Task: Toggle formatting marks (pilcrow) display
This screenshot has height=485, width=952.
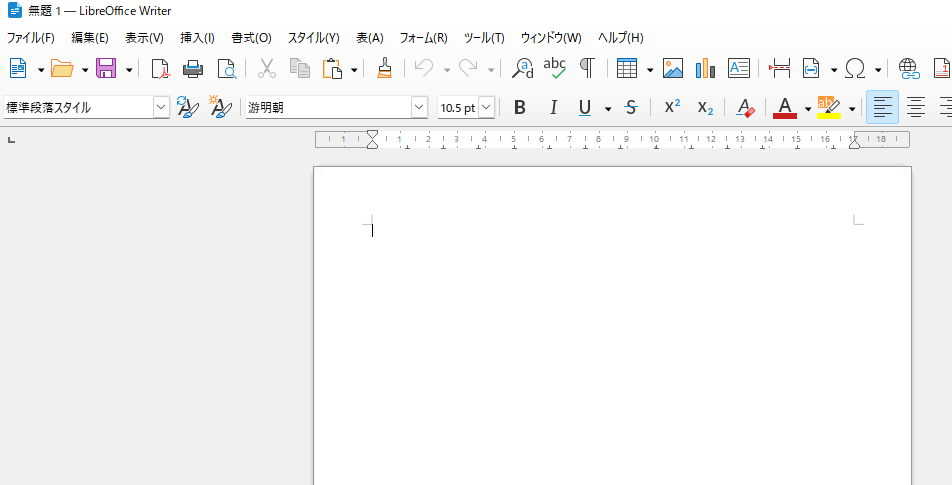Action: 587,69
